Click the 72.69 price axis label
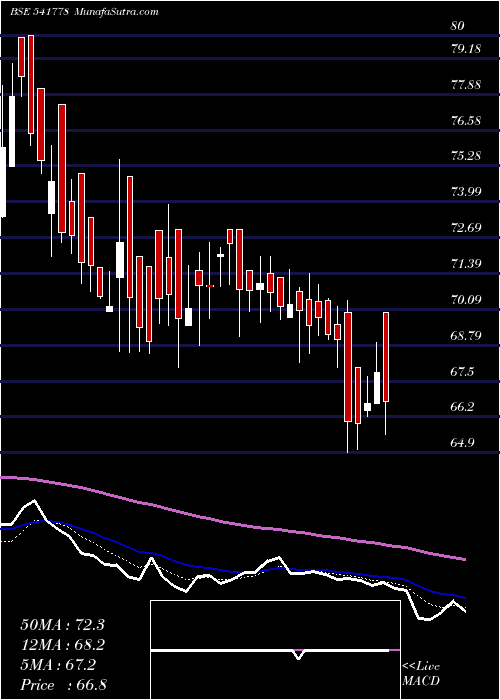500x700 pixels. (466, 228)
